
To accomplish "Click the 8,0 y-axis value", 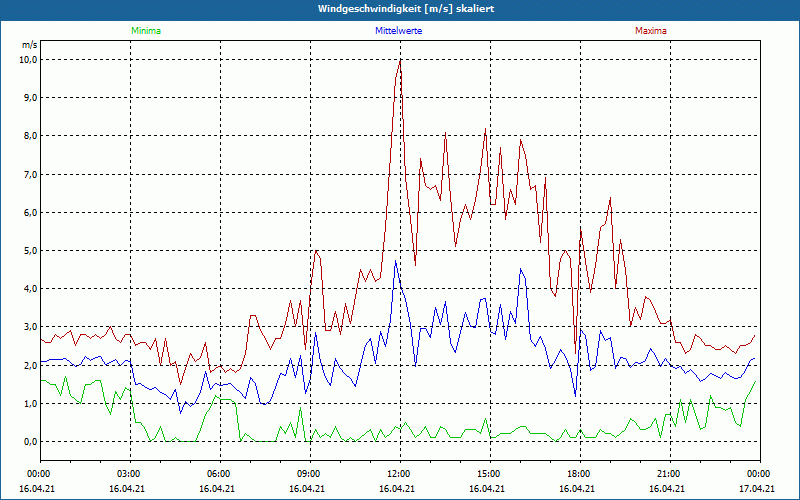I will tap(31, 136).
